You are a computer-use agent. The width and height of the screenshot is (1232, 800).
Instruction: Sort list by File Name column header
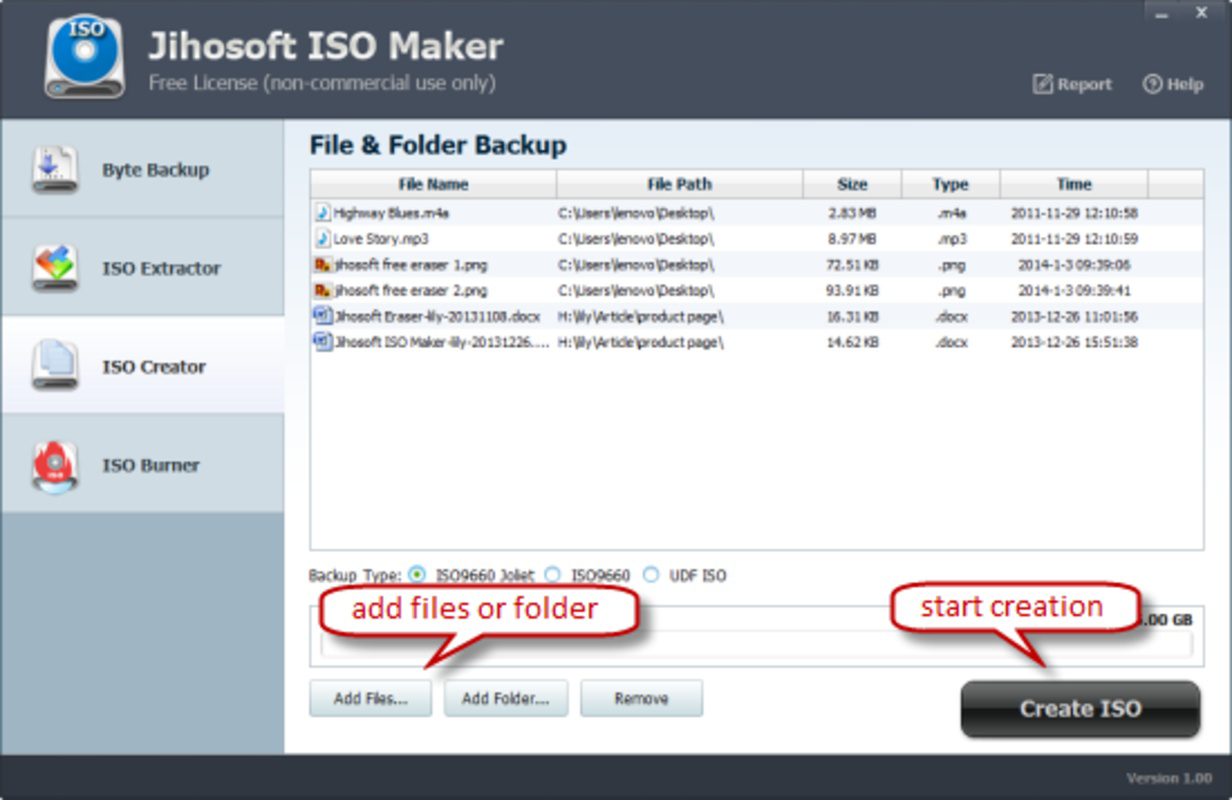point(433,184)
